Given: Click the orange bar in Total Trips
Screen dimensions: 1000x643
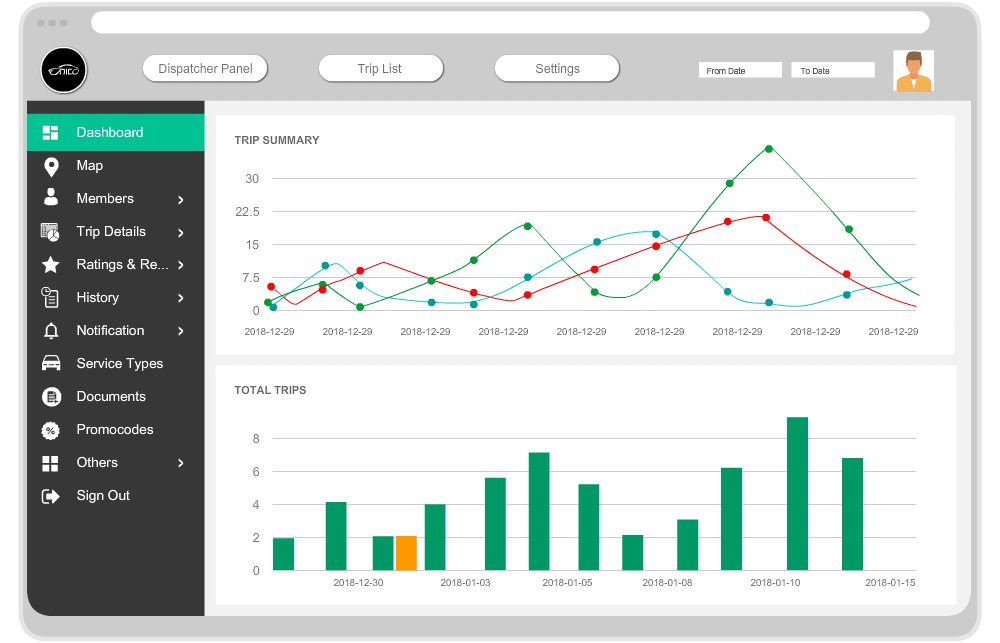Looking at the screenshot, I should pos(406,553).
